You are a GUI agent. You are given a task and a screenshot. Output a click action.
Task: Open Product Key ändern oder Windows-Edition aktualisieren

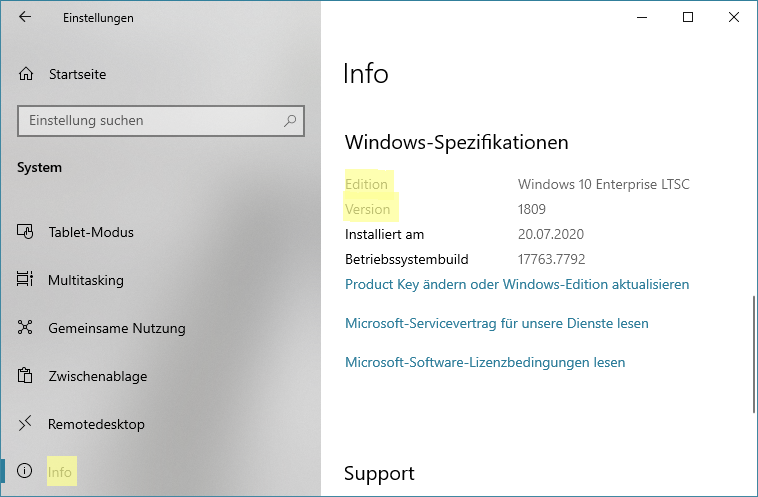point(517,284)
